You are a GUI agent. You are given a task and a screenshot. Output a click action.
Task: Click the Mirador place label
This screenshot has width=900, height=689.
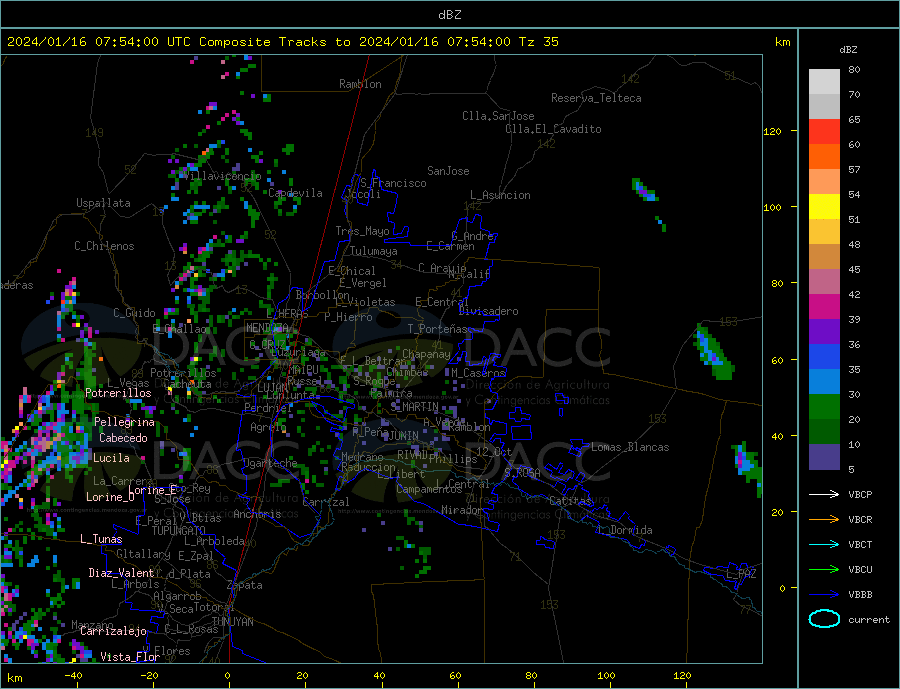coord(462,510)
